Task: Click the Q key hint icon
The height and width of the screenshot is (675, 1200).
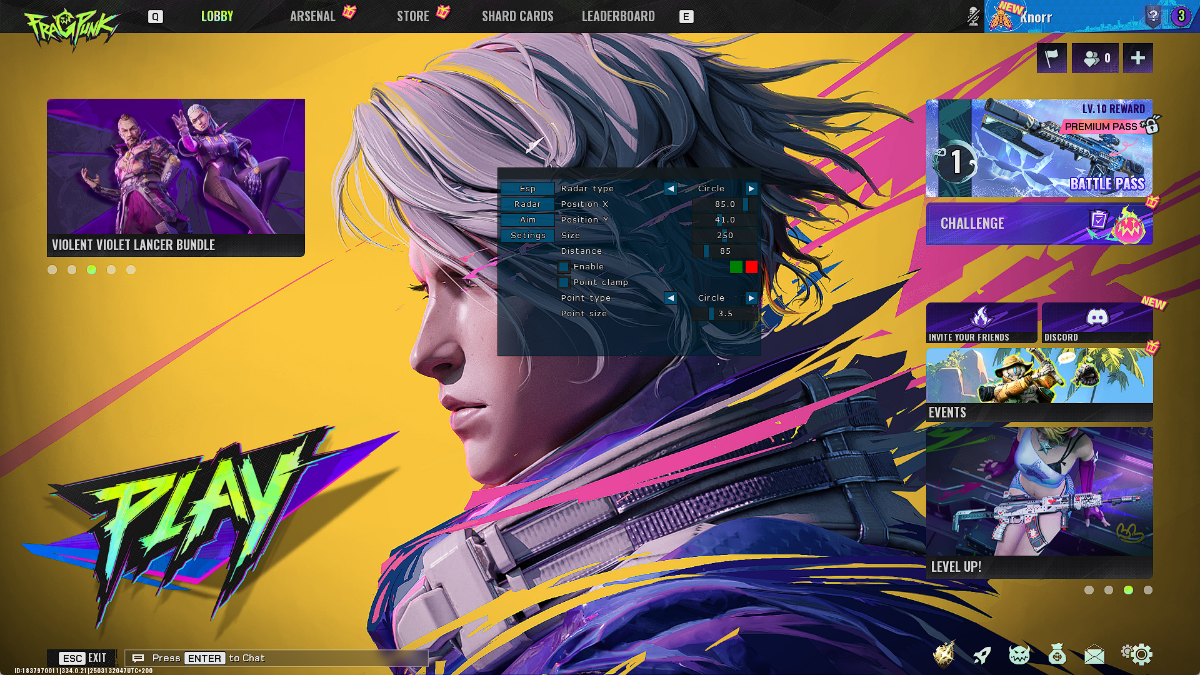Action: coord(155,16)
